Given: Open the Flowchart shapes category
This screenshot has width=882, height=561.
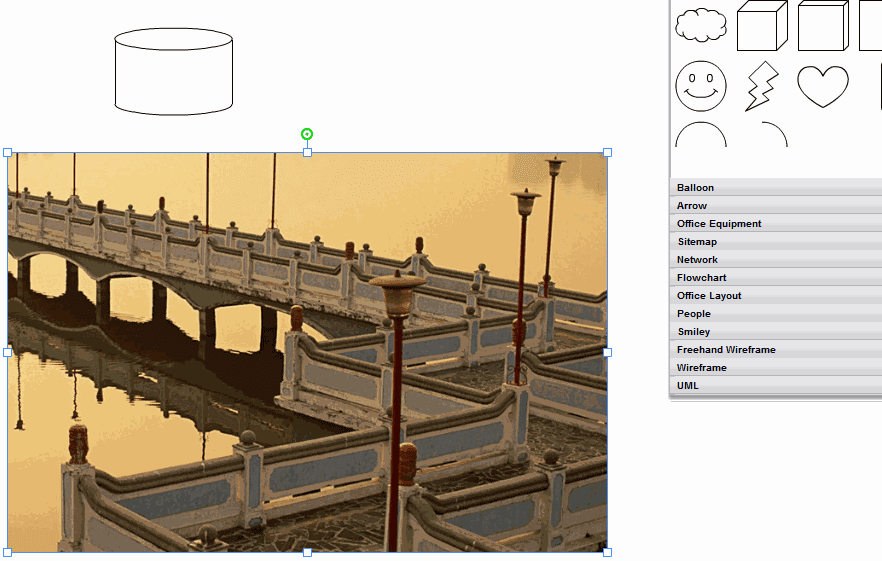Looking at the screenshot, I should coord(776,277).
